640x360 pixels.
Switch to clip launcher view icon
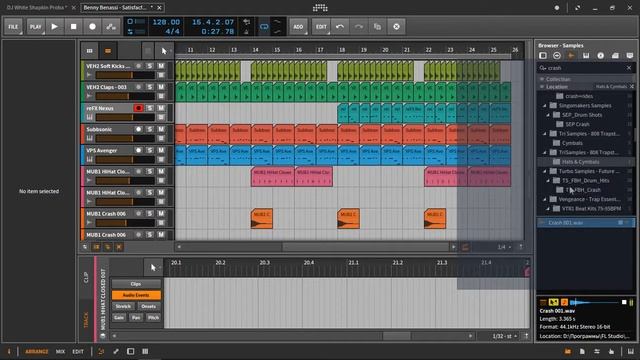point(89,51)
